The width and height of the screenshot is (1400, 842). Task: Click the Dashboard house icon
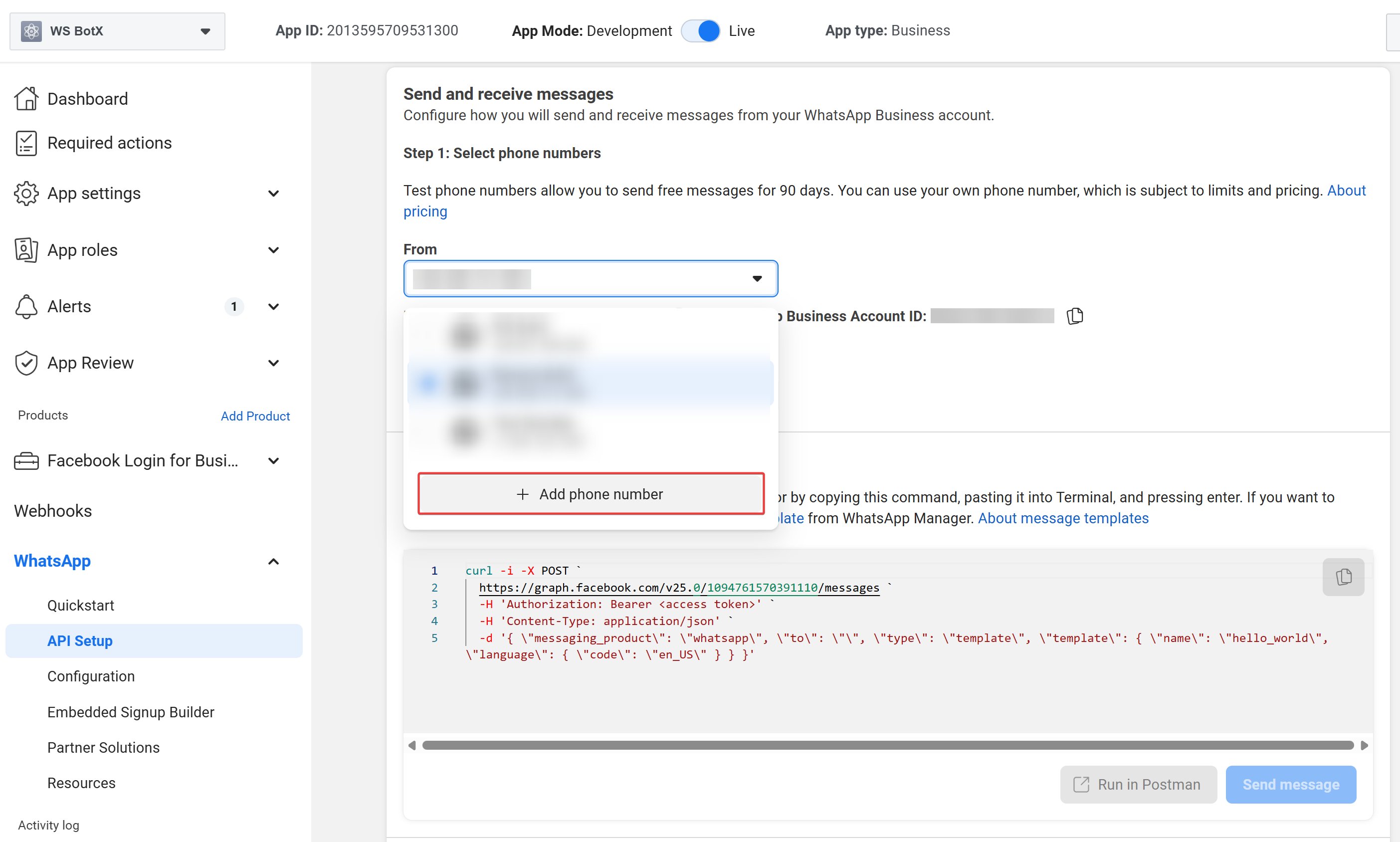pyautogui.click(x=26, y=99)
